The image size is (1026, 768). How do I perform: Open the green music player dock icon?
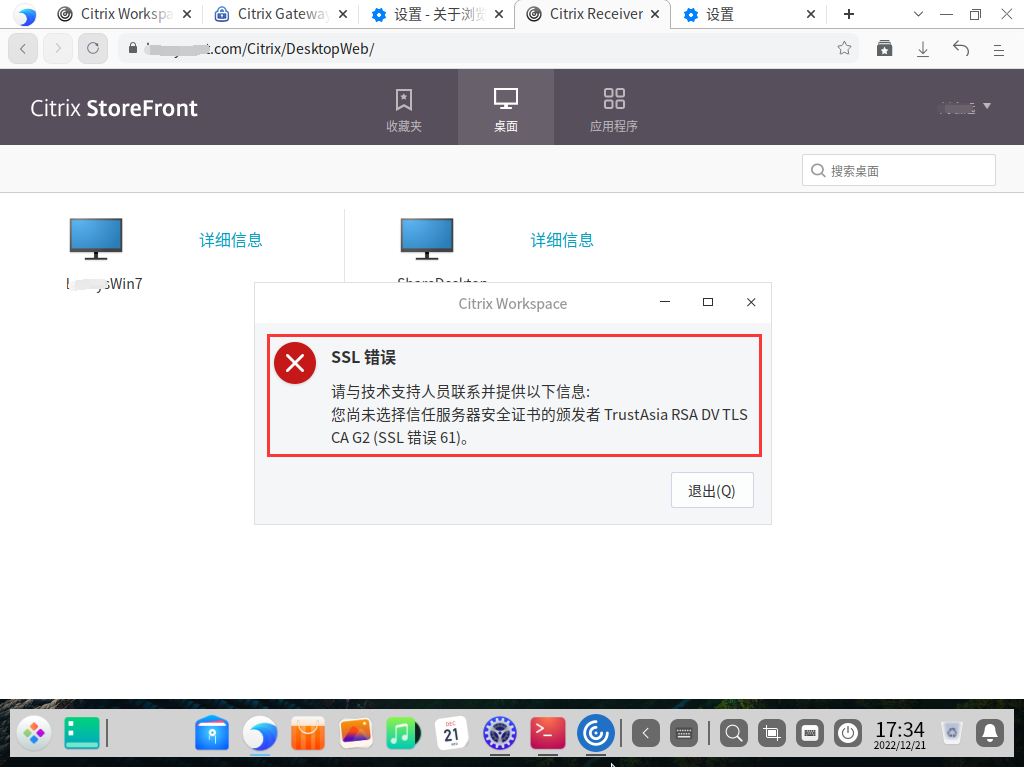click(x=403, y=733)
